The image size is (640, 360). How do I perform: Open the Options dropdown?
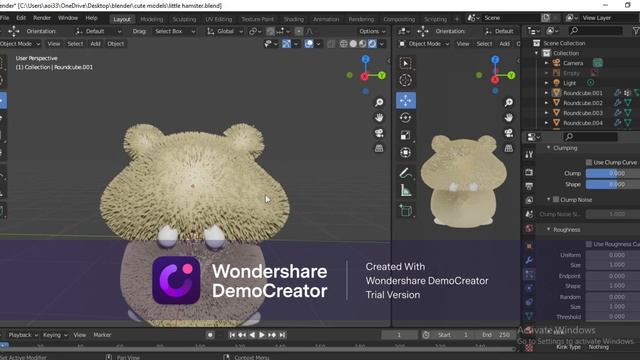pyautogui.click(x=372, y=31)
